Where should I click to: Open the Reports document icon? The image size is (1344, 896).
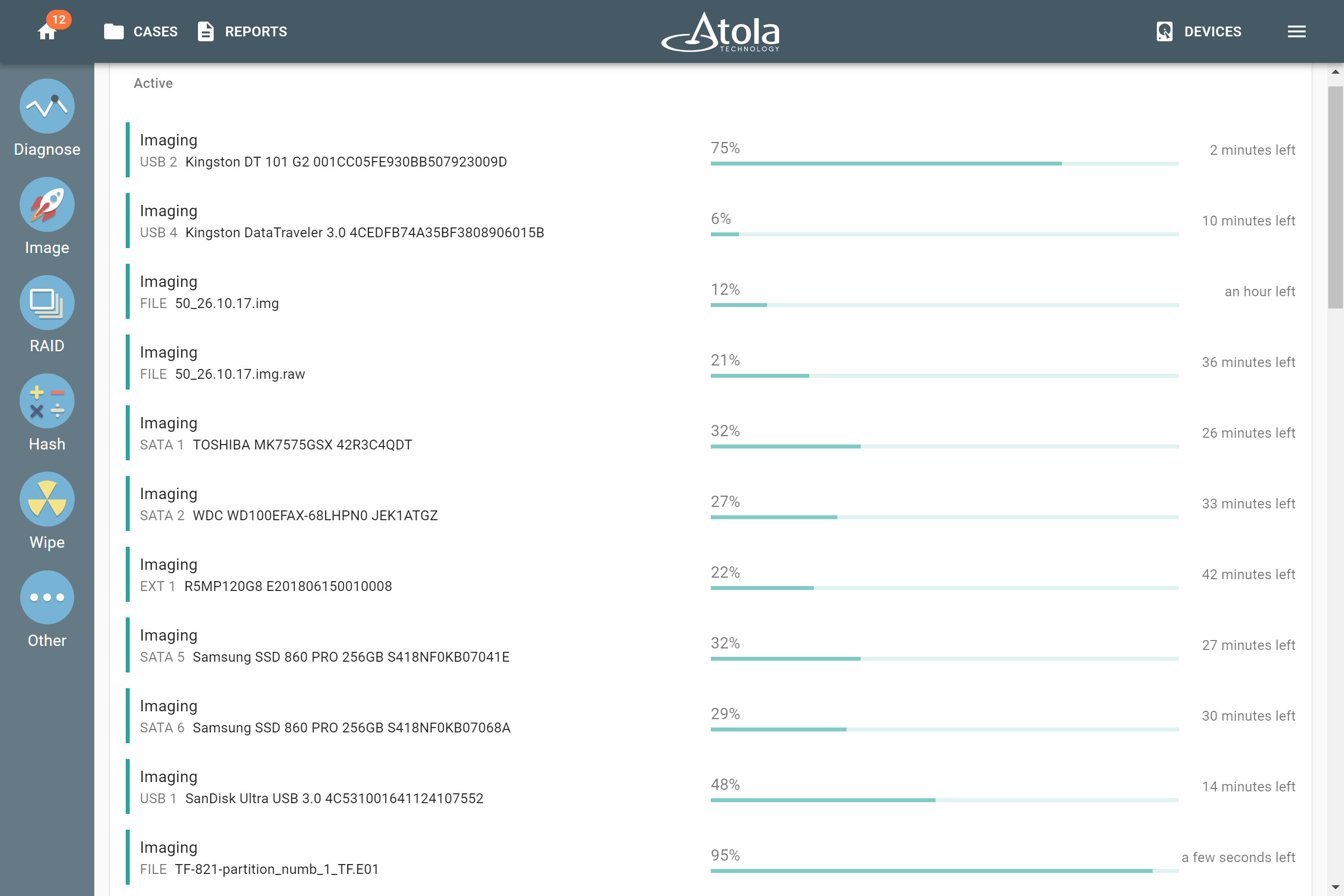pos(205,31)
